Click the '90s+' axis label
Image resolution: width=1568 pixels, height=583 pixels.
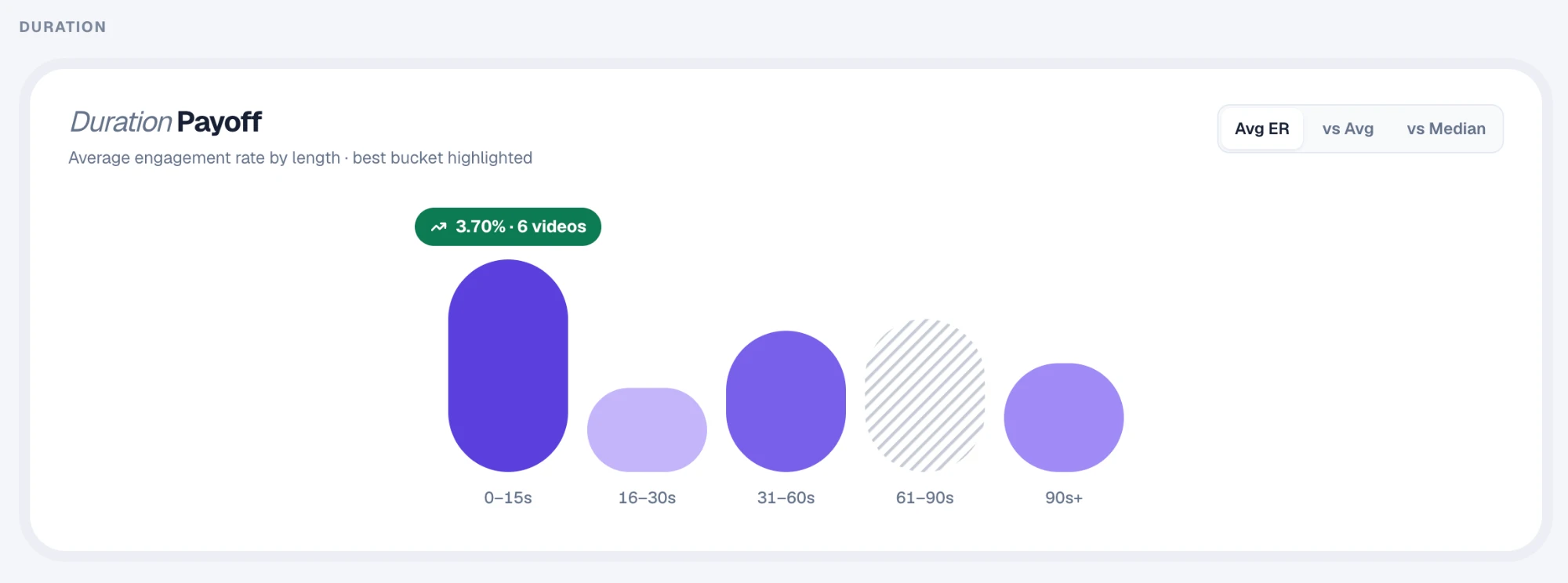(x=1064, y=498)
